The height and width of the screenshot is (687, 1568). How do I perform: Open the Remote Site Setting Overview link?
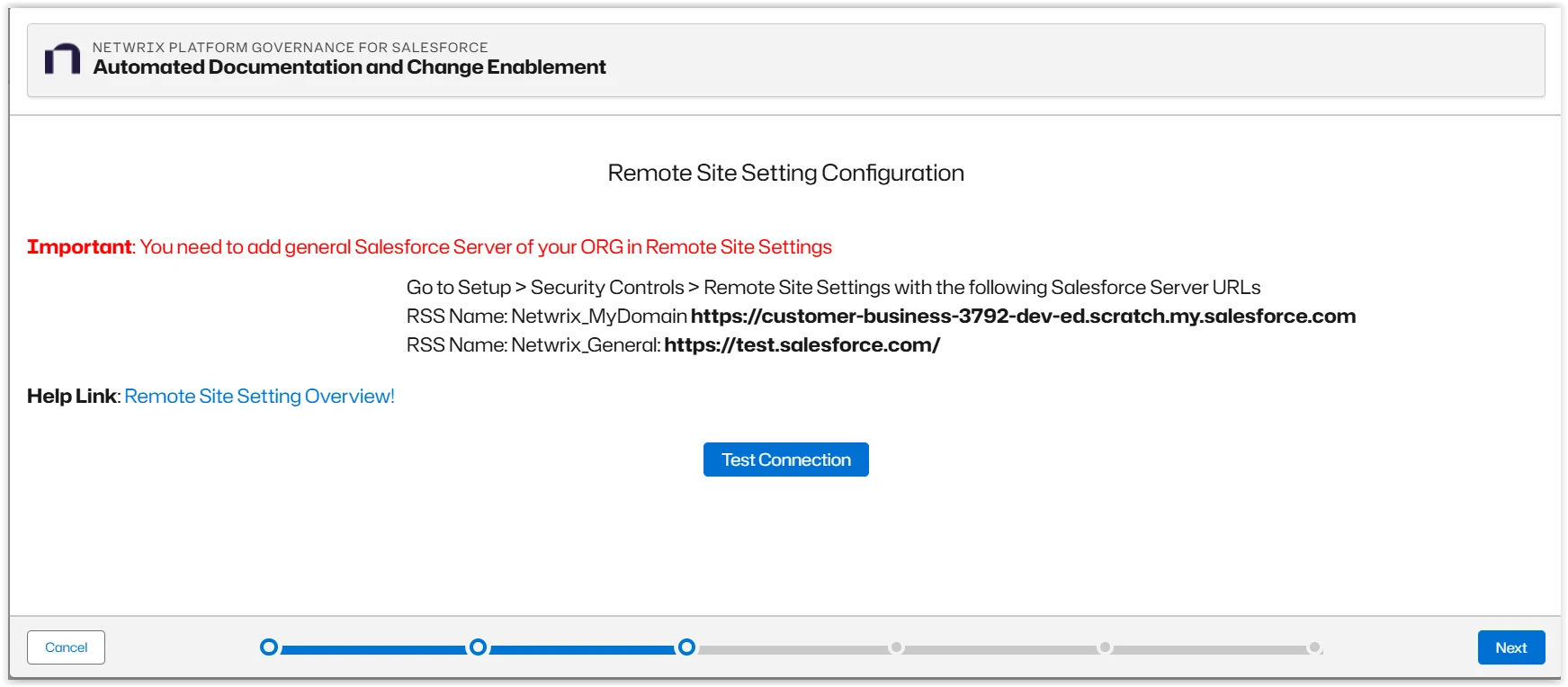pyautogui.click(x=259, y=397)
